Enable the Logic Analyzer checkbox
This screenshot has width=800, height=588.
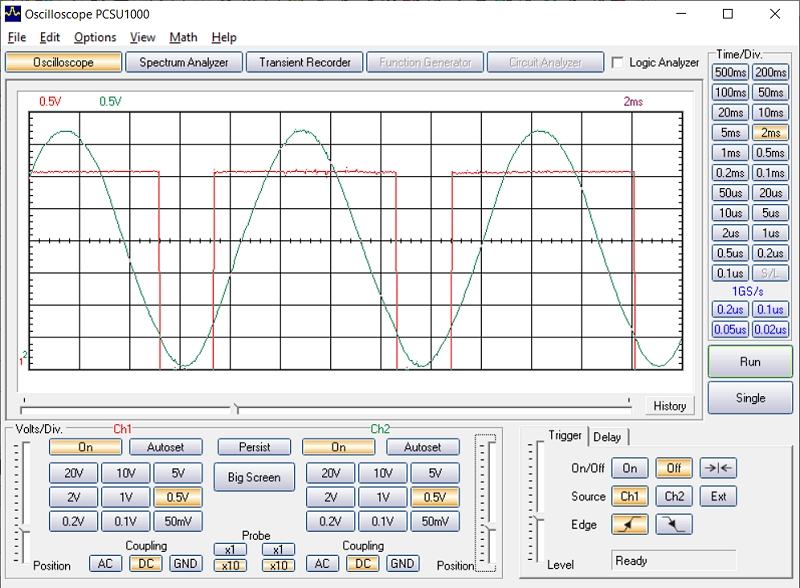point(617,63)
